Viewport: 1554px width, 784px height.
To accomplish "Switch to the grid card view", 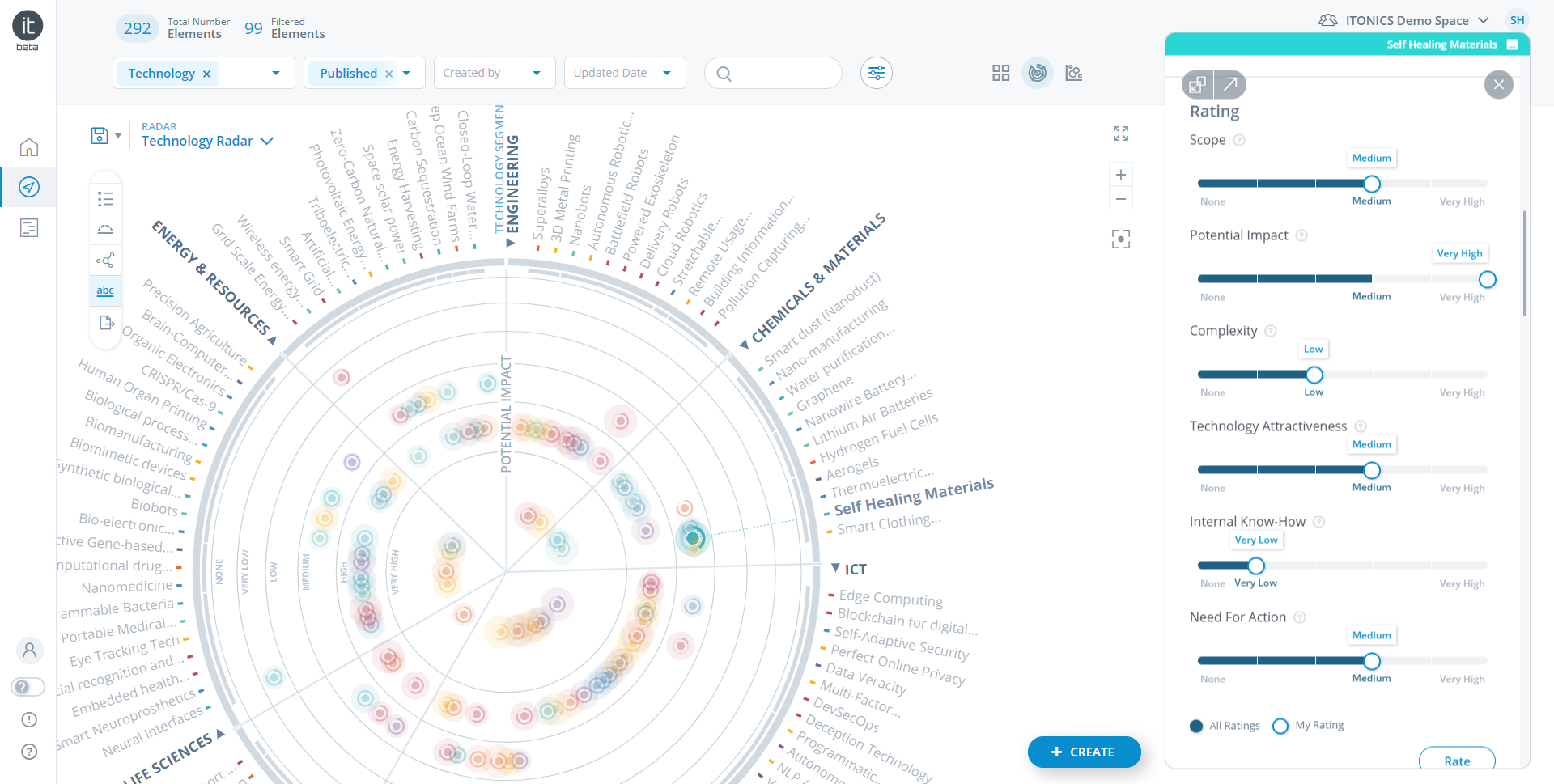I will point(1000,73).
